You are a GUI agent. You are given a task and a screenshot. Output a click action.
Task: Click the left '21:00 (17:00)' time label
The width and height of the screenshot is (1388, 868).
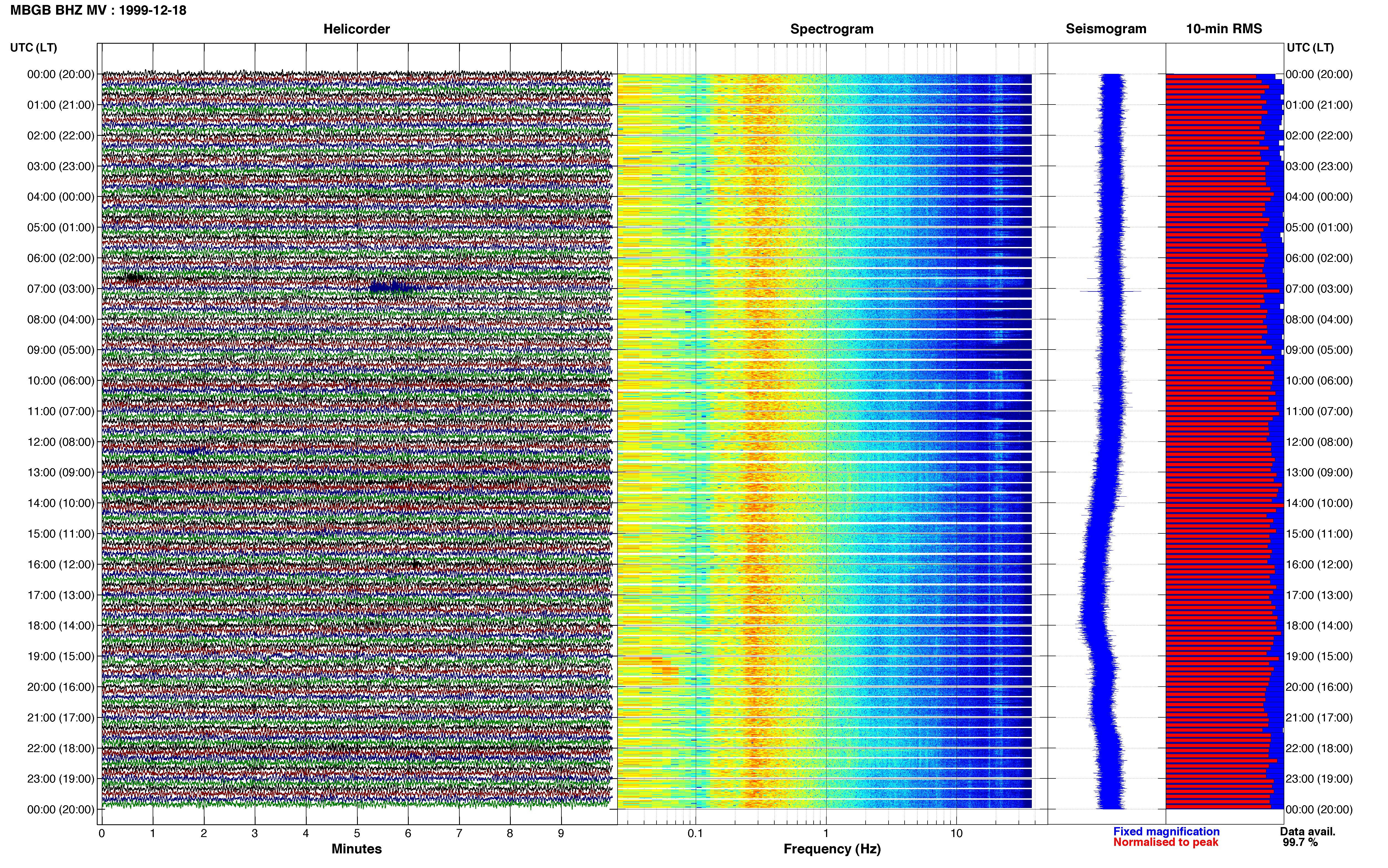tap(61, 718)
